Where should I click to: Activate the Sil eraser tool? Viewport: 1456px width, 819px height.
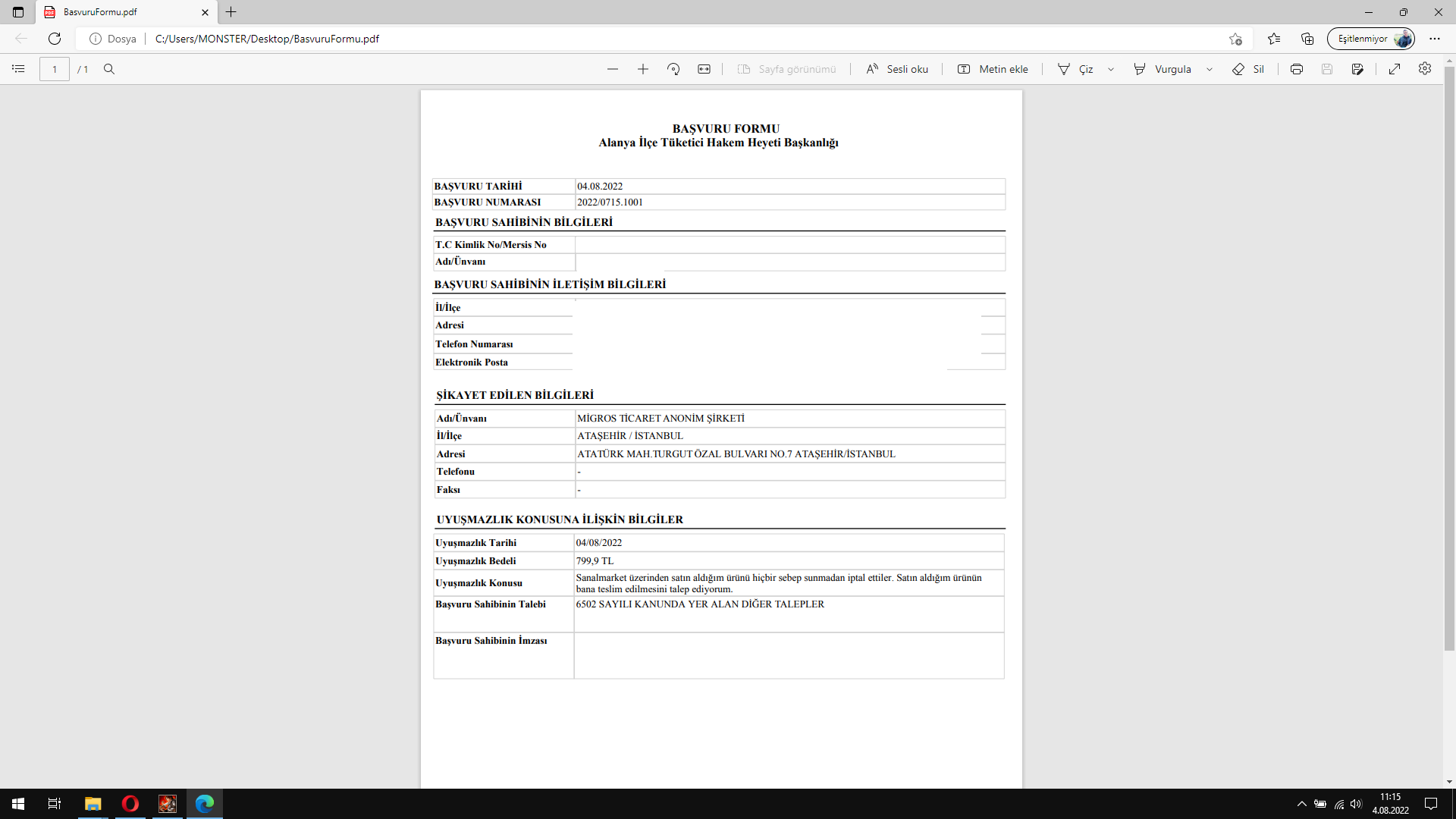click(1248, 69)
